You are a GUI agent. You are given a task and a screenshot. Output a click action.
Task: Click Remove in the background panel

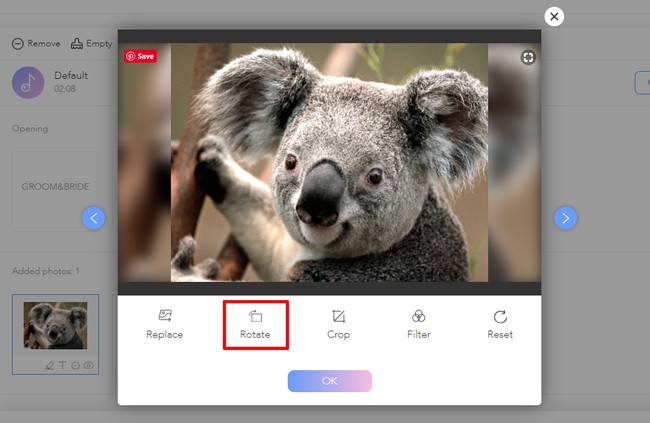coord(36,44)
